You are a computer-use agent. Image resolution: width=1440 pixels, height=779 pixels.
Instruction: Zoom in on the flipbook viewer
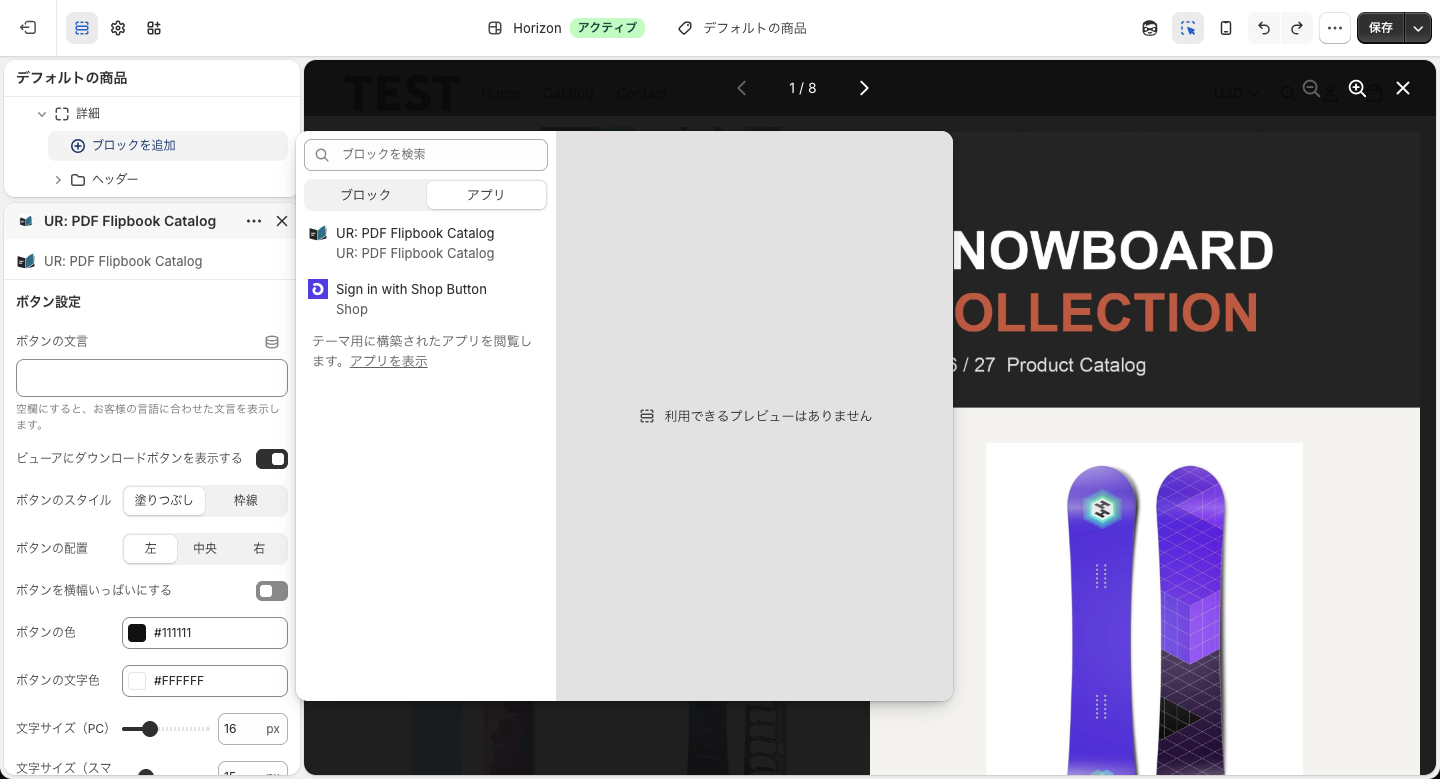click(1357, 88)
